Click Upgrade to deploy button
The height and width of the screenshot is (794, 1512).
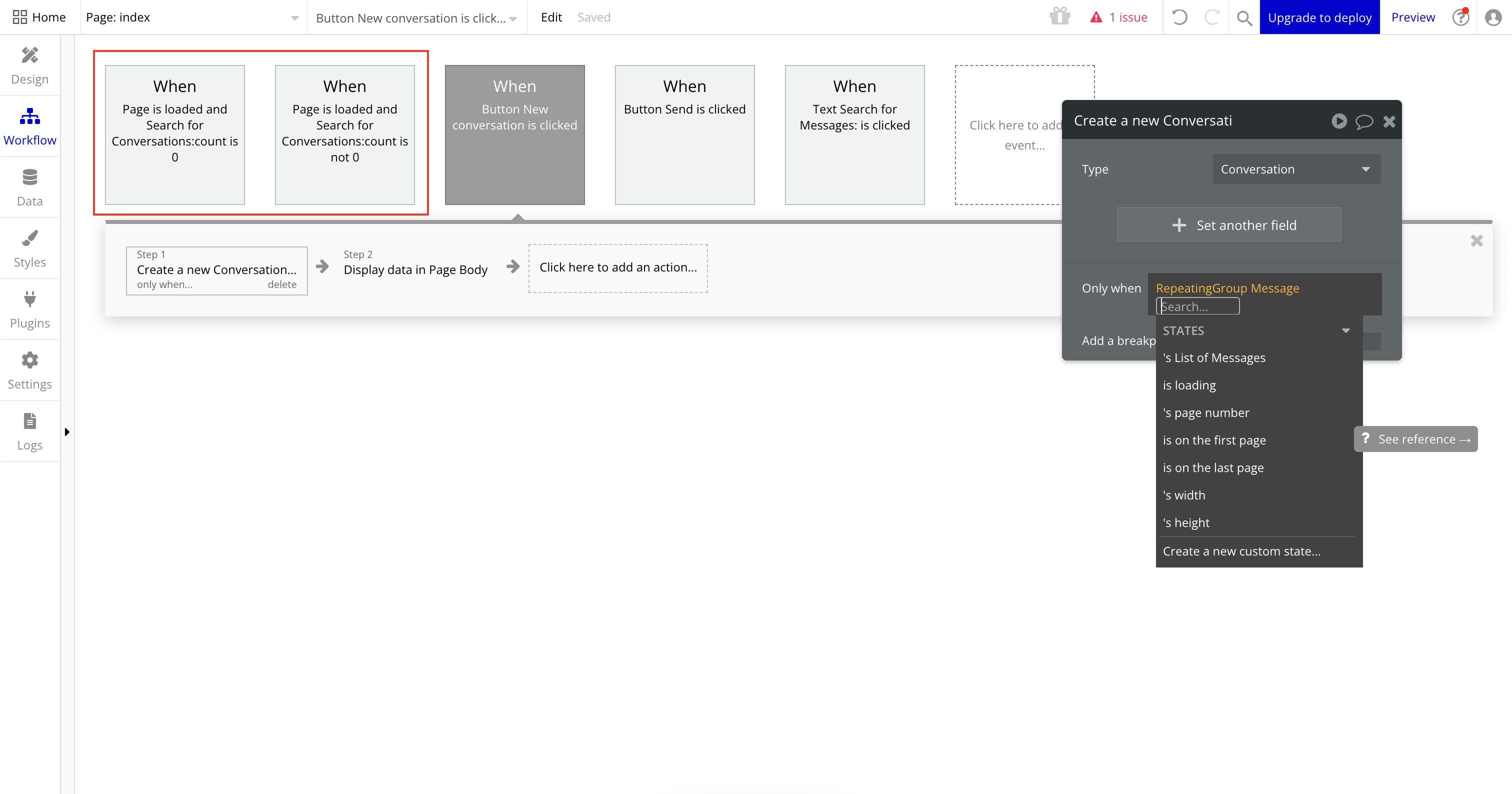(x=1319, y=17)
